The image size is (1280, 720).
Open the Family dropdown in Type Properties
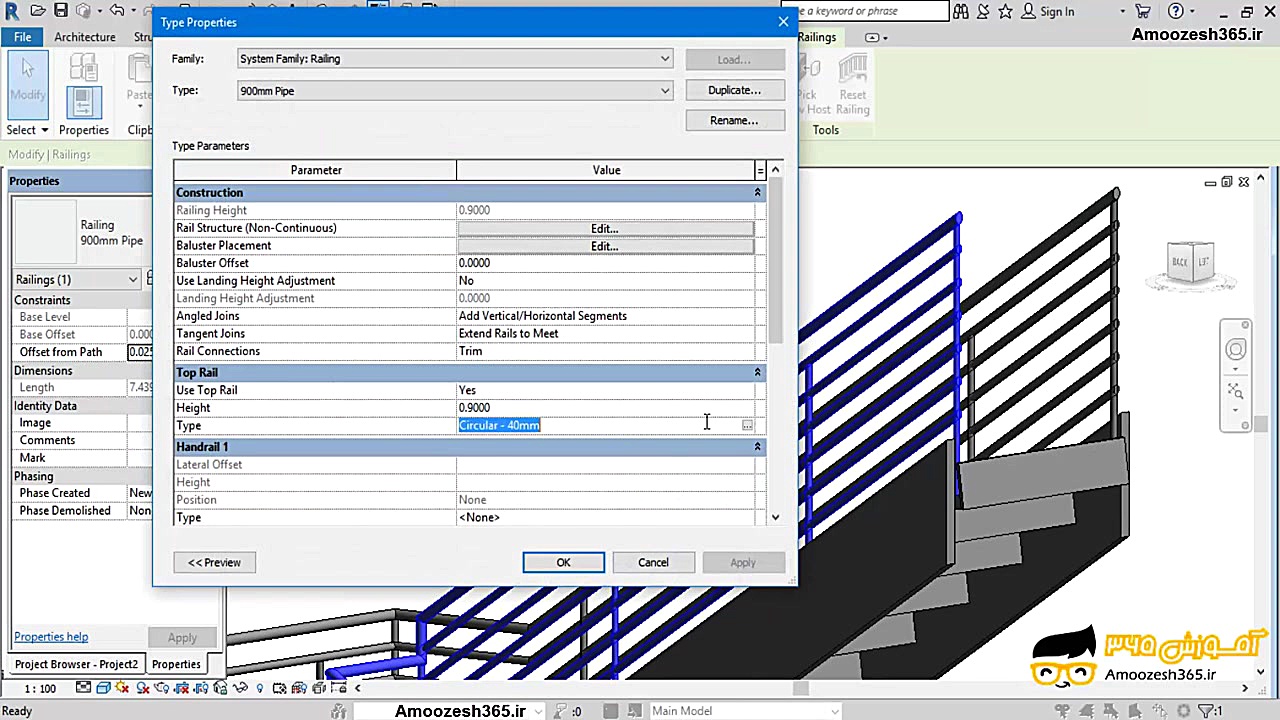664,59
